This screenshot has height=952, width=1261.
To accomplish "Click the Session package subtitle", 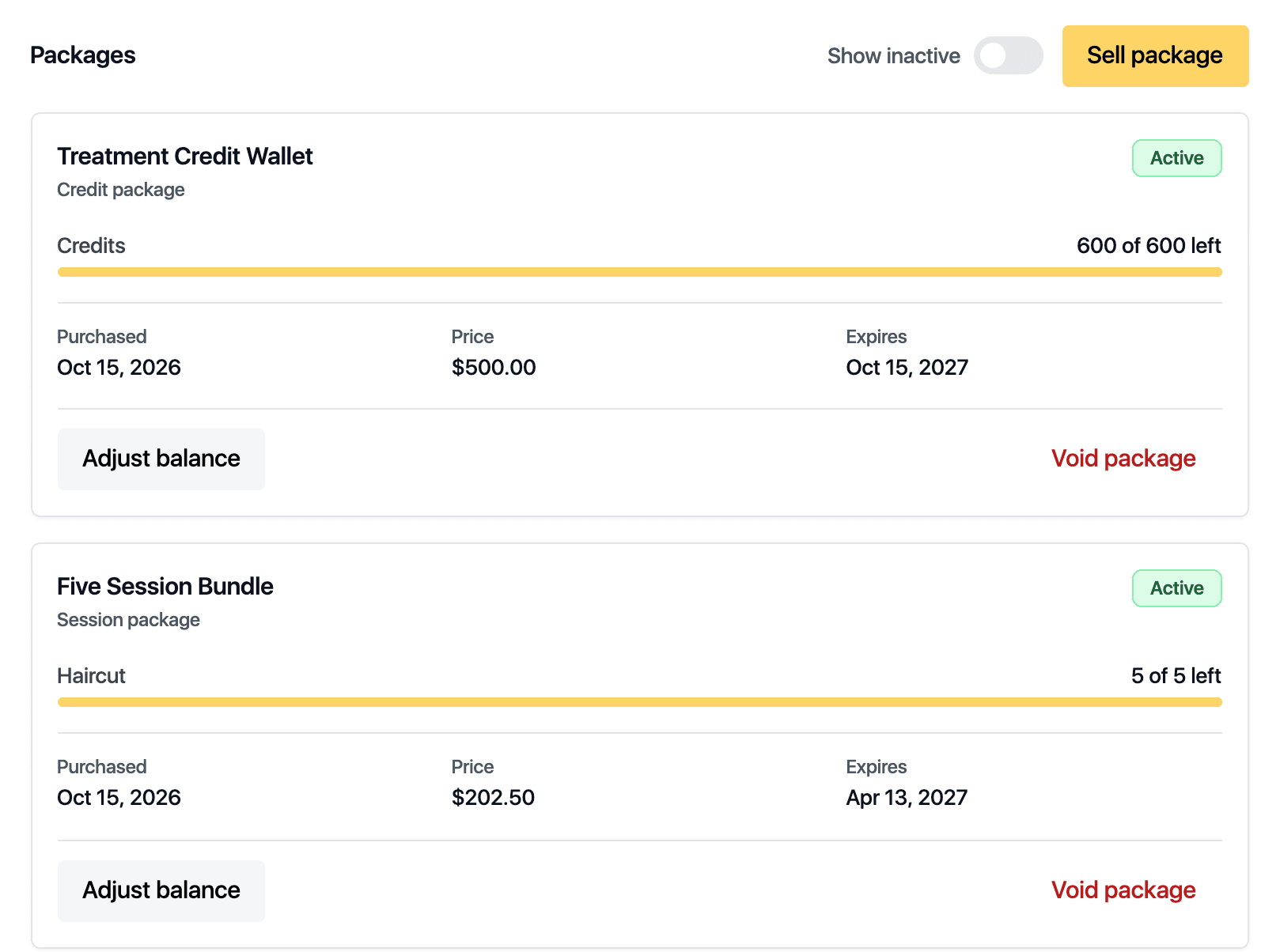I will click(128, 620).
